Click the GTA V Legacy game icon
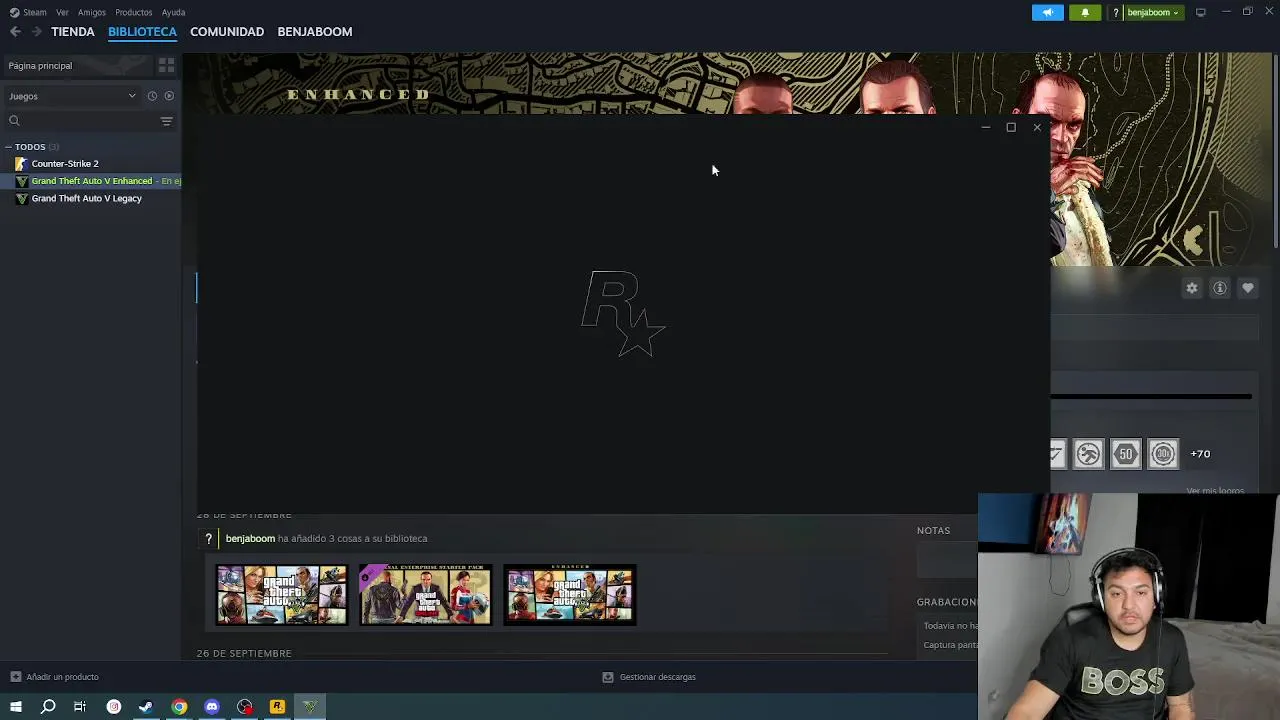Screen dimensions: 1280x720 21,198
